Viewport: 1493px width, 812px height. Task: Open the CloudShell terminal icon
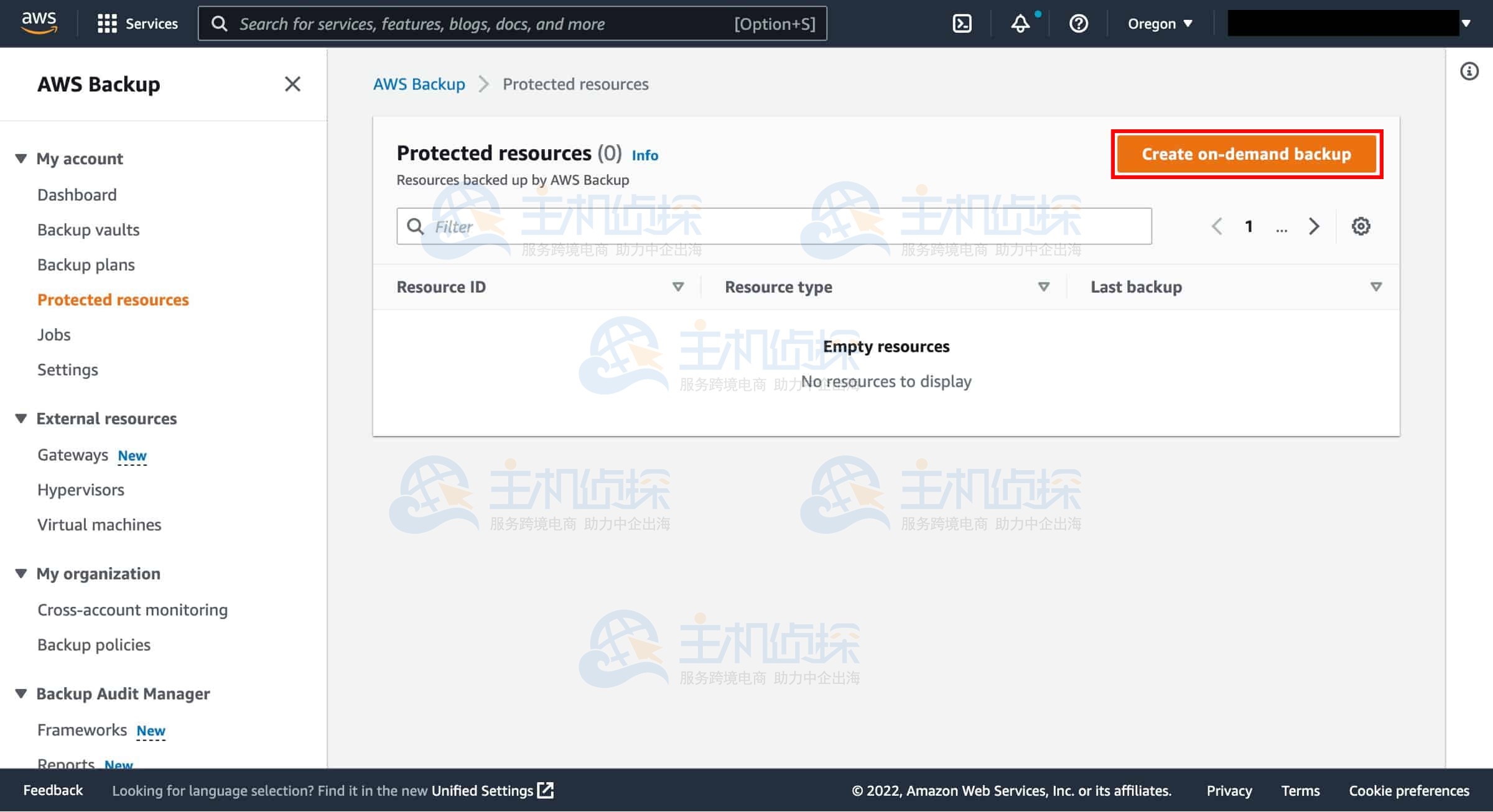(962, 24)
